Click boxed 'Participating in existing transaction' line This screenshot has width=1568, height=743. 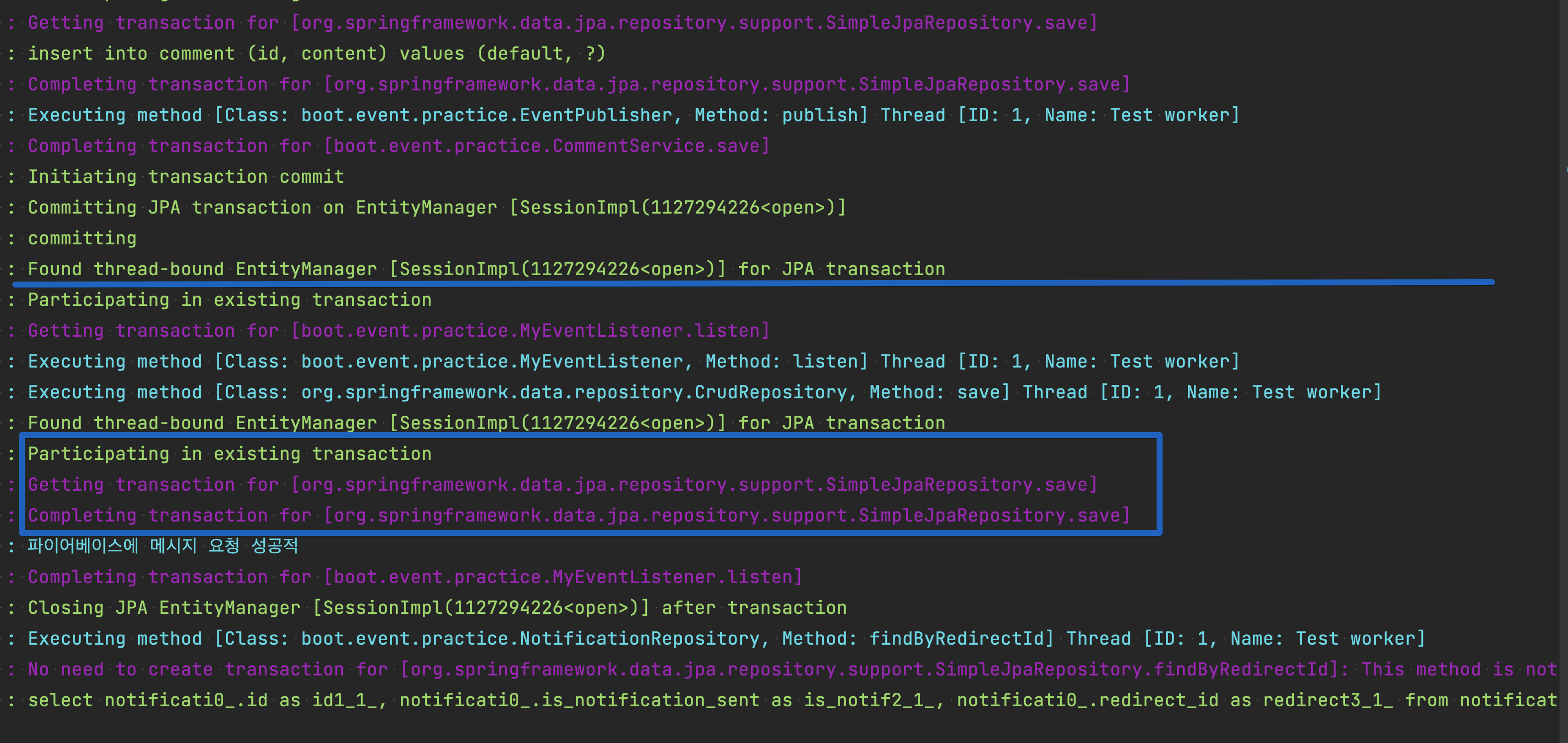[x=230, y=454]
